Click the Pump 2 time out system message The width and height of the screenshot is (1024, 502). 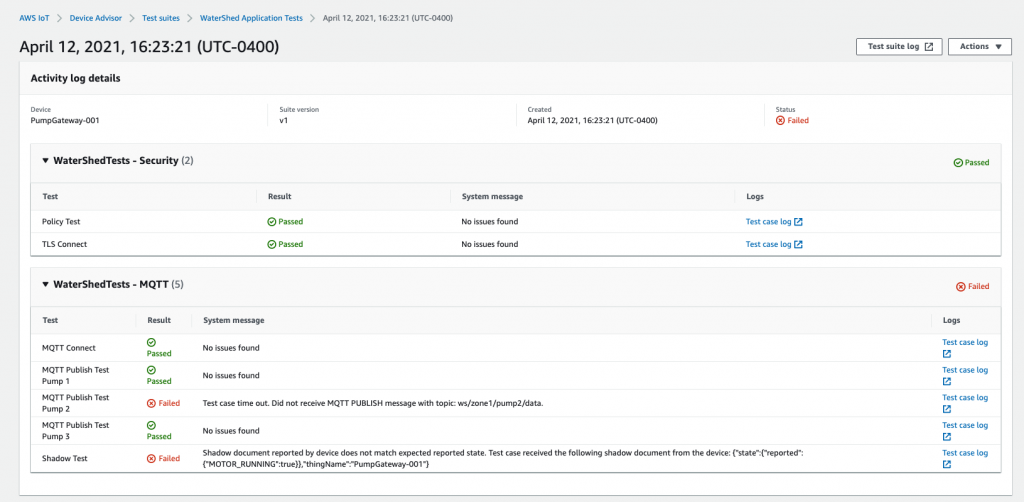coord(373,403)
